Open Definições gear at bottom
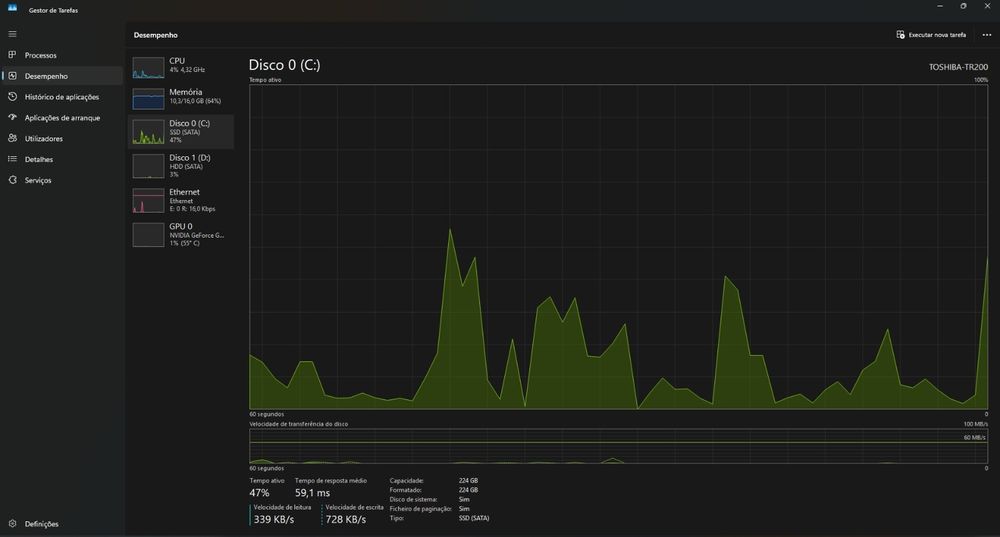This screenshot has height=537, width=1000. 12,524
